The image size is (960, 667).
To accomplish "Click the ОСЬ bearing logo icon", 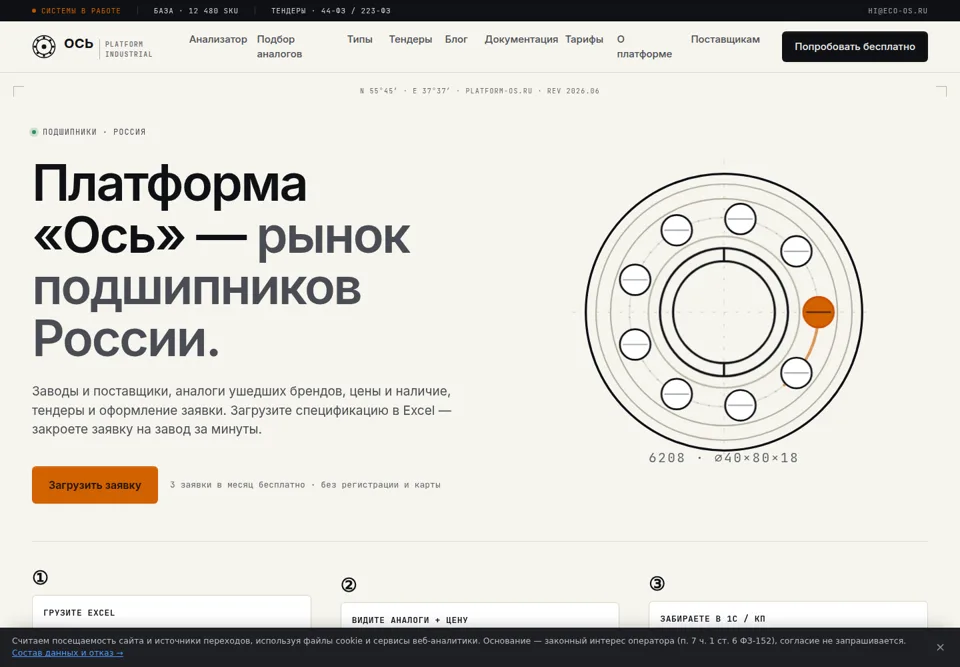I will click(x=44, y=47).
